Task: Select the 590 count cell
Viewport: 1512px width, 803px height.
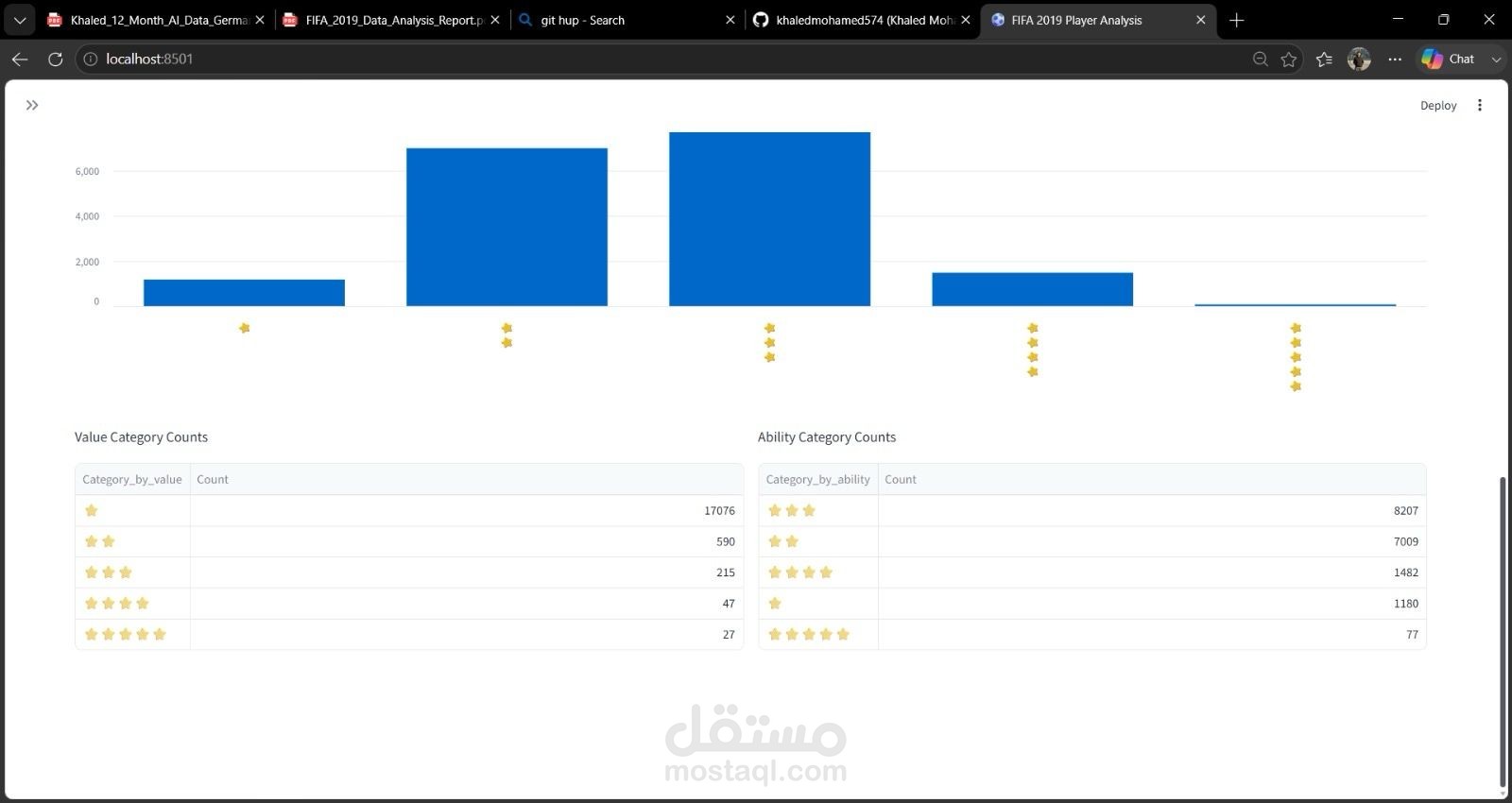Action: [467, 541]
